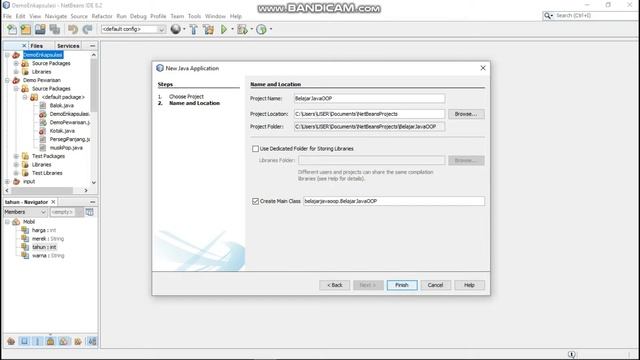640x360 pixels.
Task: Click the Build Project hammer icon
Action: coord(193,29)
